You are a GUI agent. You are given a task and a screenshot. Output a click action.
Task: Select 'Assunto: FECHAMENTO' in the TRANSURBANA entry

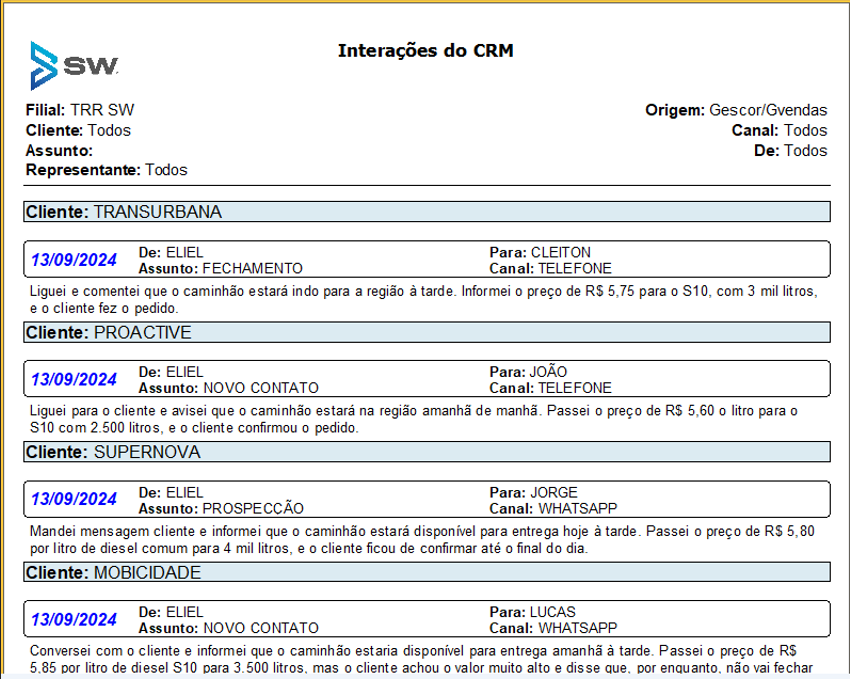click(221, 269)
